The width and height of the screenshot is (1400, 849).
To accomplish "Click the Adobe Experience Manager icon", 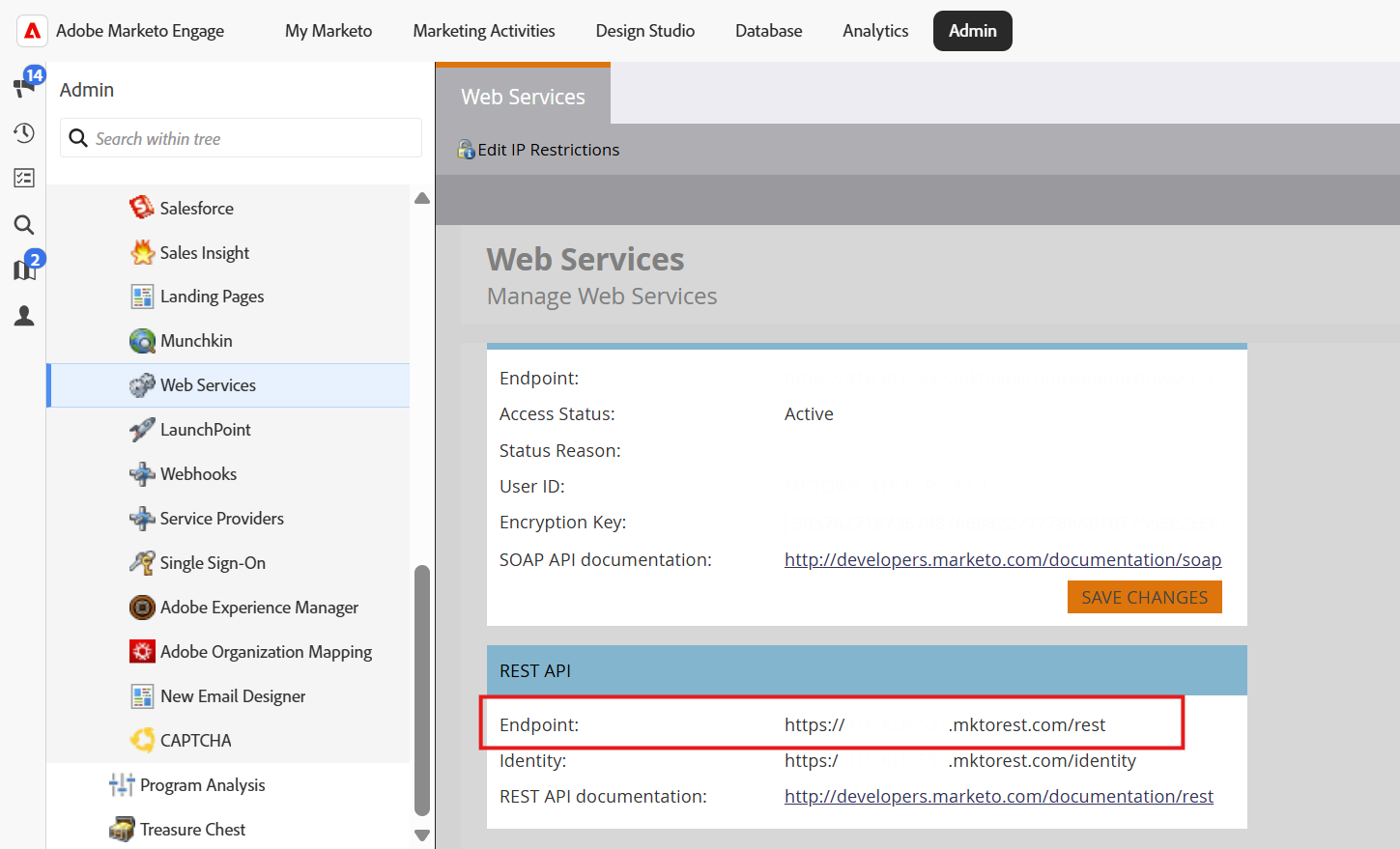I will 142,608.
